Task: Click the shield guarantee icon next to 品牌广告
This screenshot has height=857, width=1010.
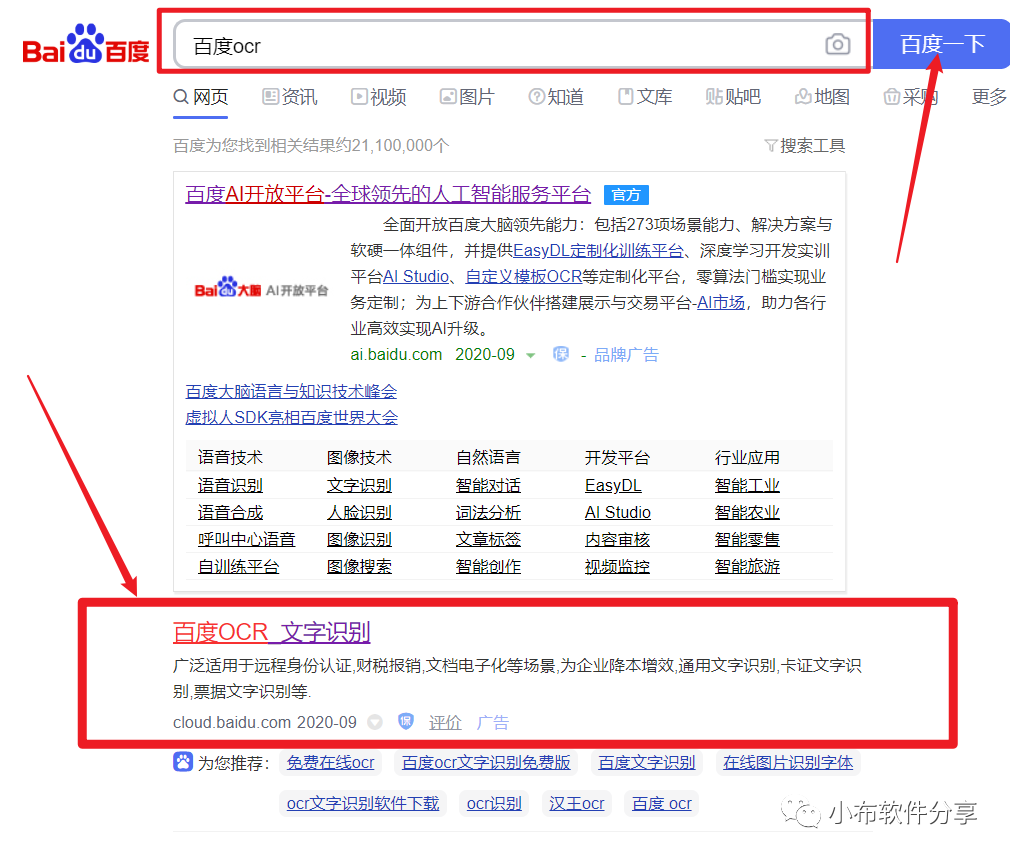Action: click(561, 354)
